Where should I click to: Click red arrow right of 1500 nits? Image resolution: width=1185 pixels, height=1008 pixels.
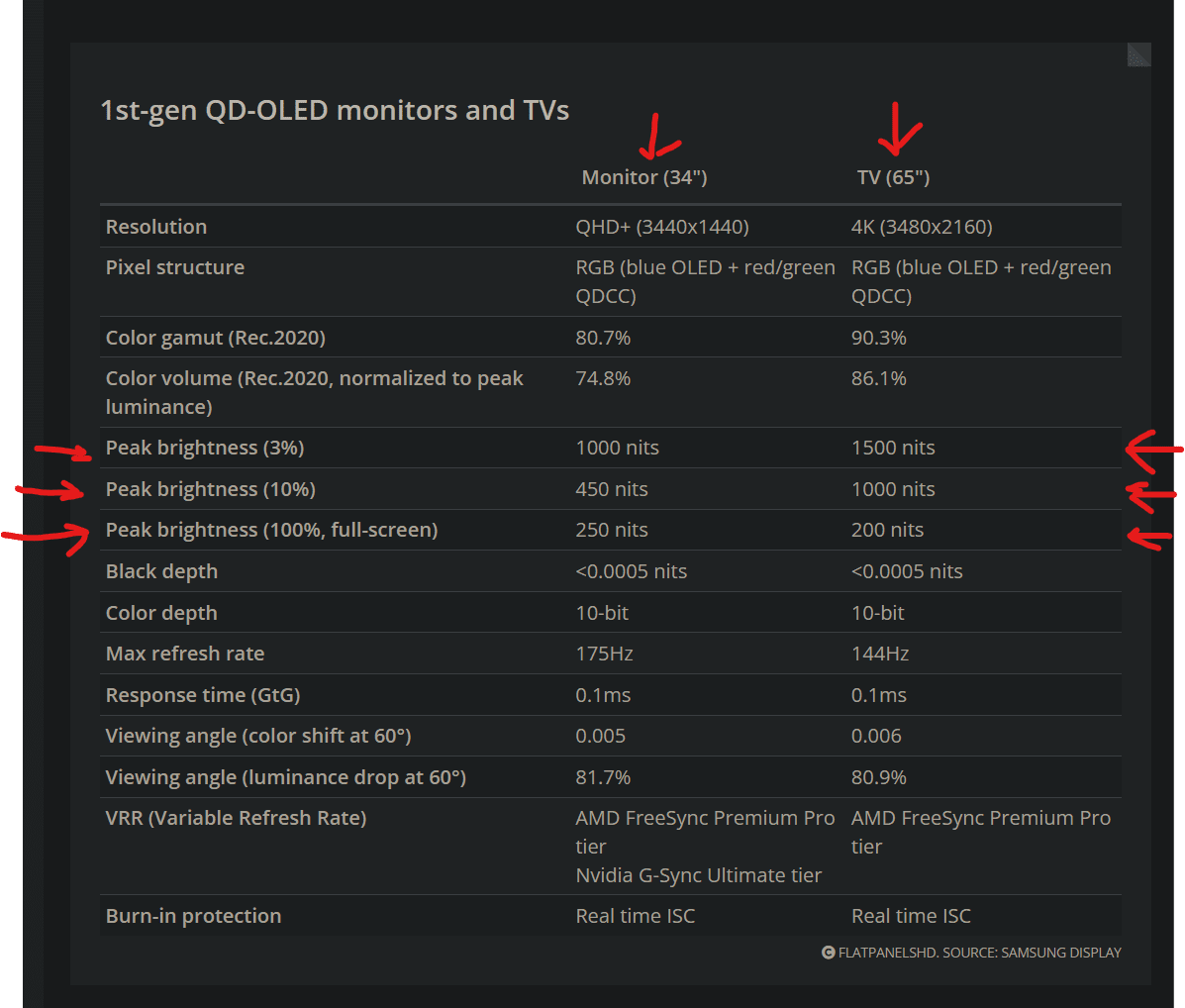coord(1153,452)
